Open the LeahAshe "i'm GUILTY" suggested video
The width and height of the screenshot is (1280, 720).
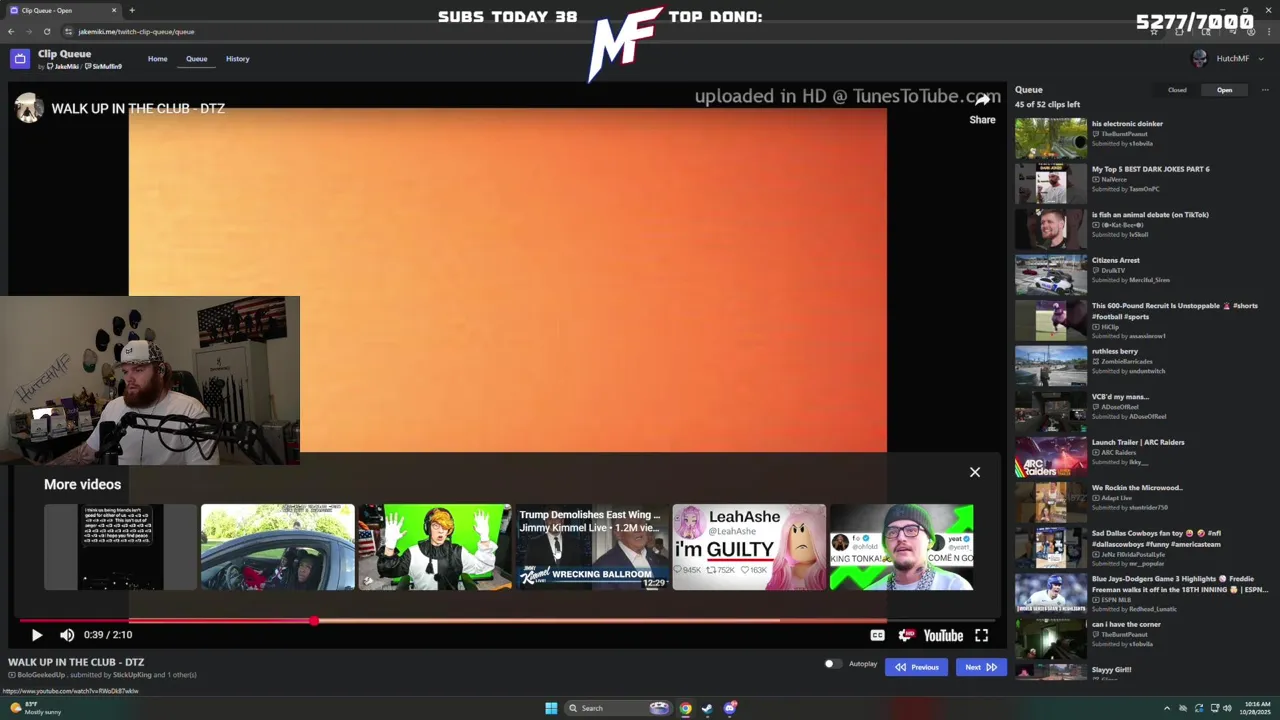pos(749,547)
